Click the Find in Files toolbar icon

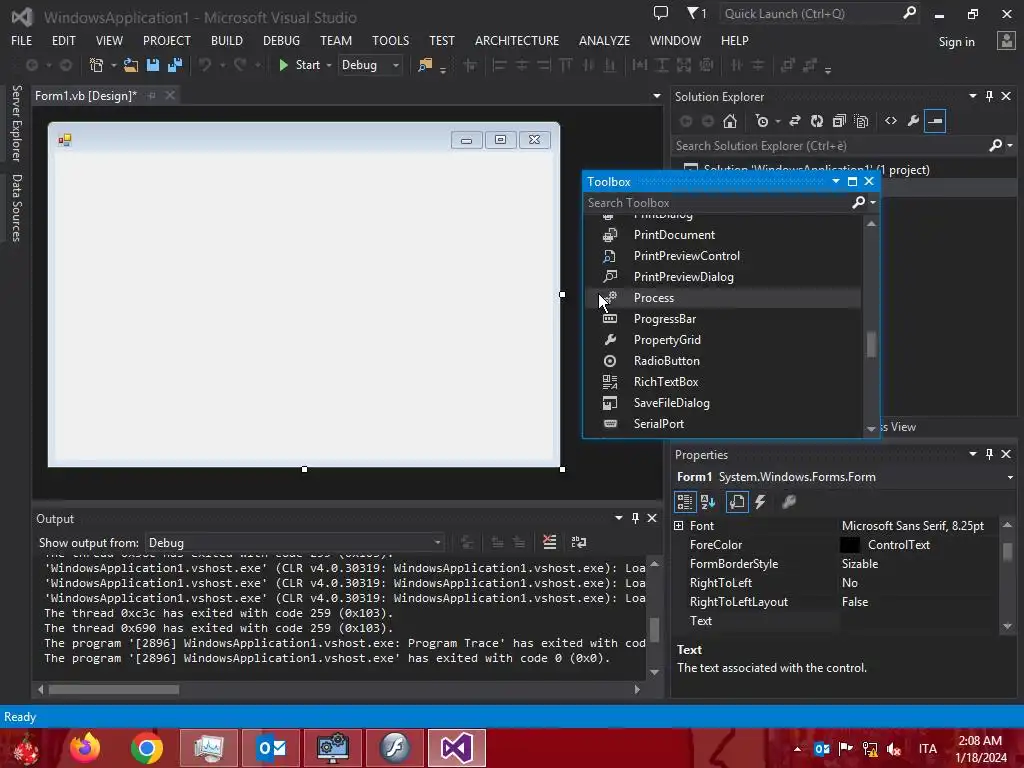pyautogui.click(x=425, y=65)
